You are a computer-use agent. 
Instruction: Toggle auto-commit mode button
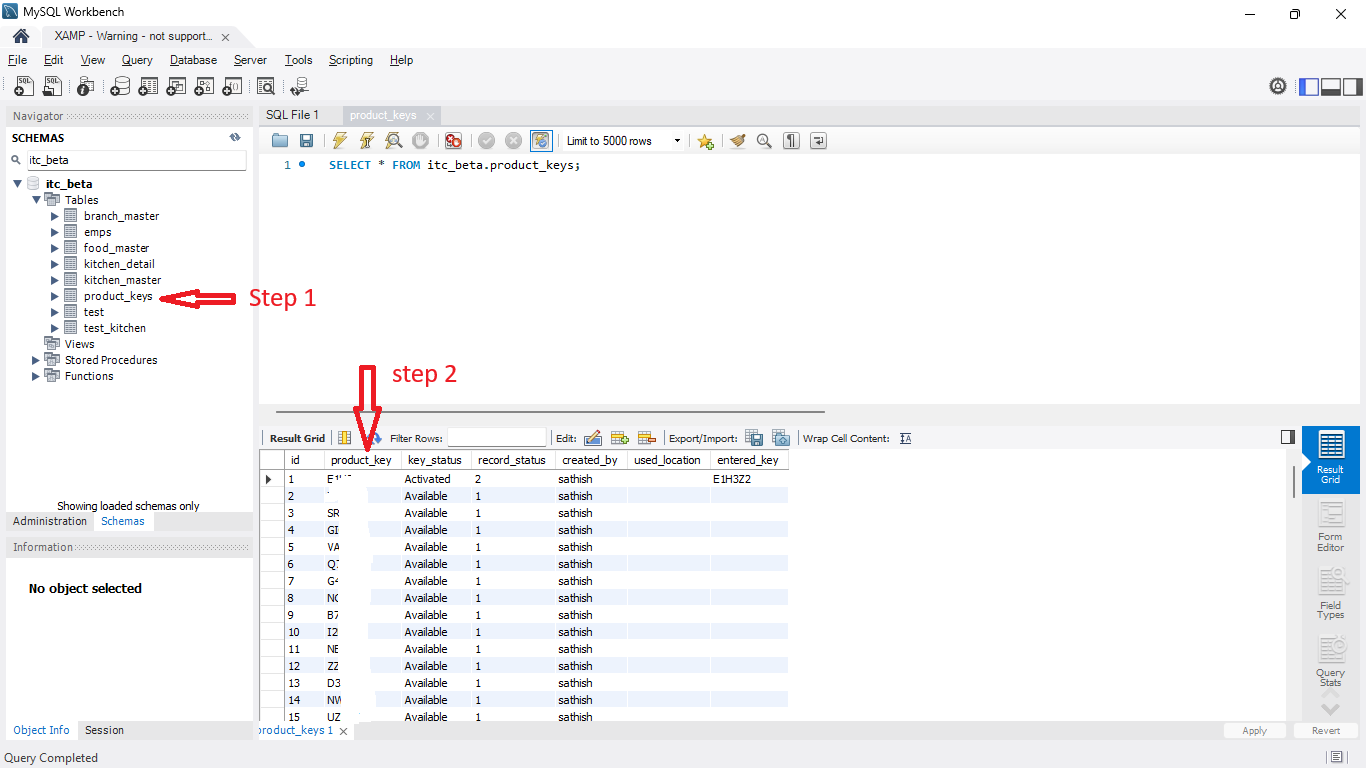[541, 141]
